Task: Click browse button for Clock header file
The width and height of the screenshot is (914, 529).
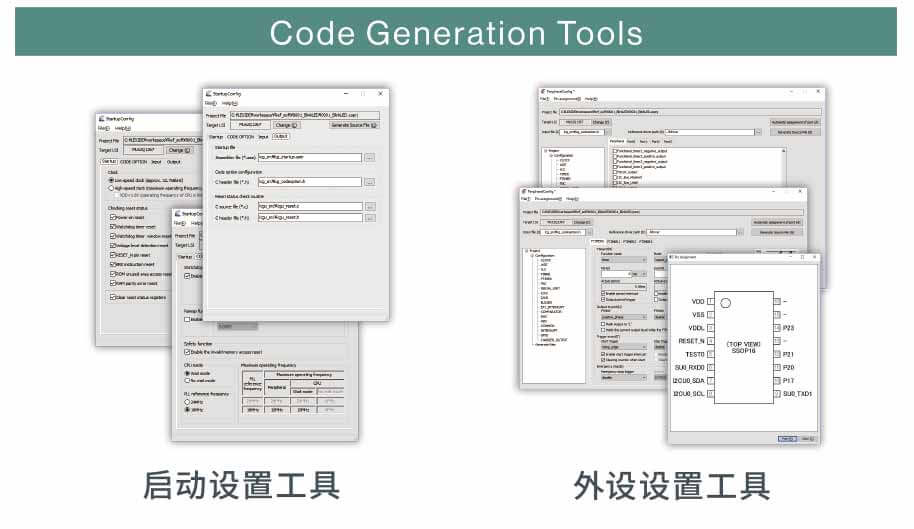Action: click(x=369, y=182)
